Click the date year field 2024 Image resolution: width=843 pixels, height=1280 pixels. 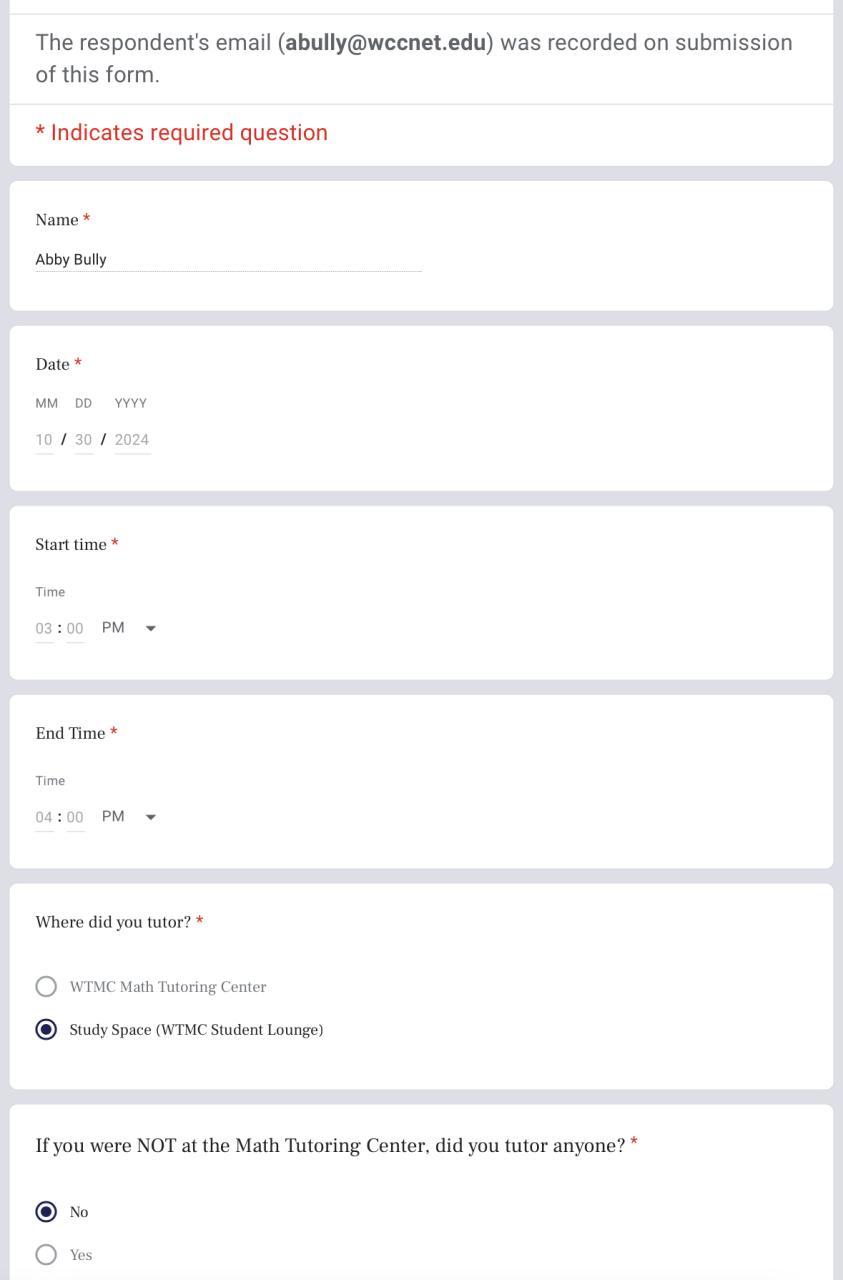point(132,440)
